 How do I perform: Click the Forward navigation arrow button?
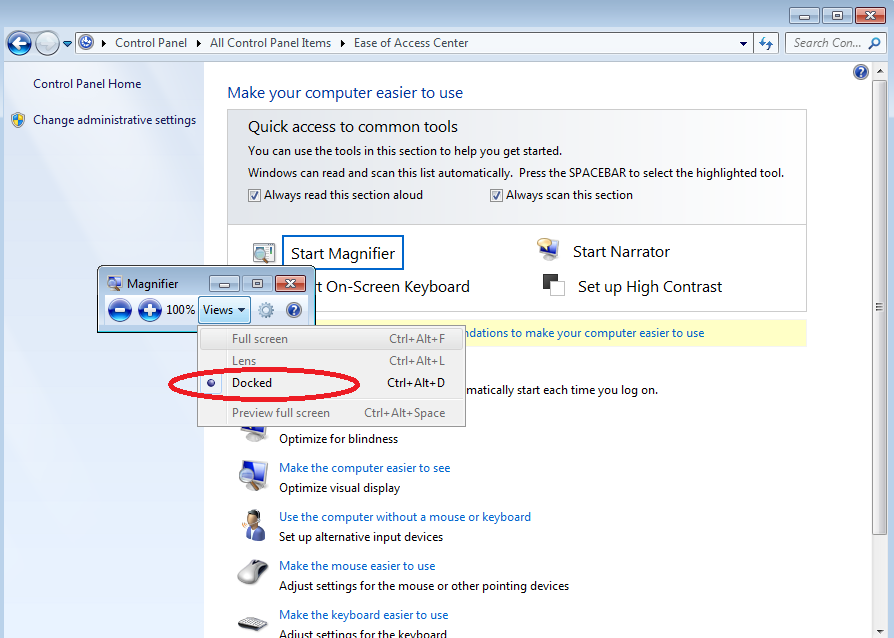tap(47, 43)
